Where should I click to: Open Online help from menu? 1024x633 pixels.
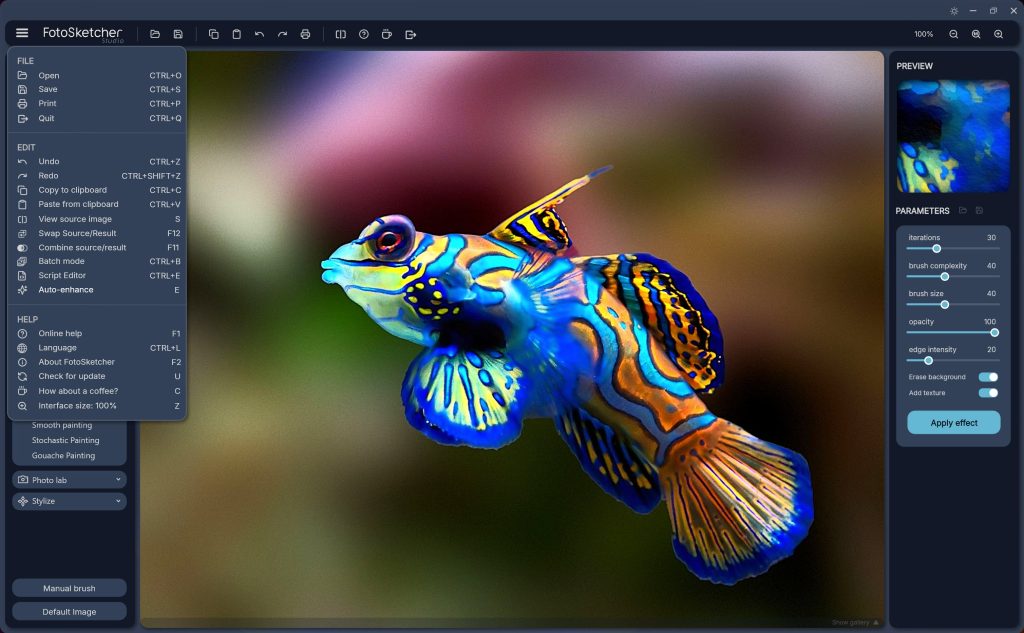tap(98, 333)
